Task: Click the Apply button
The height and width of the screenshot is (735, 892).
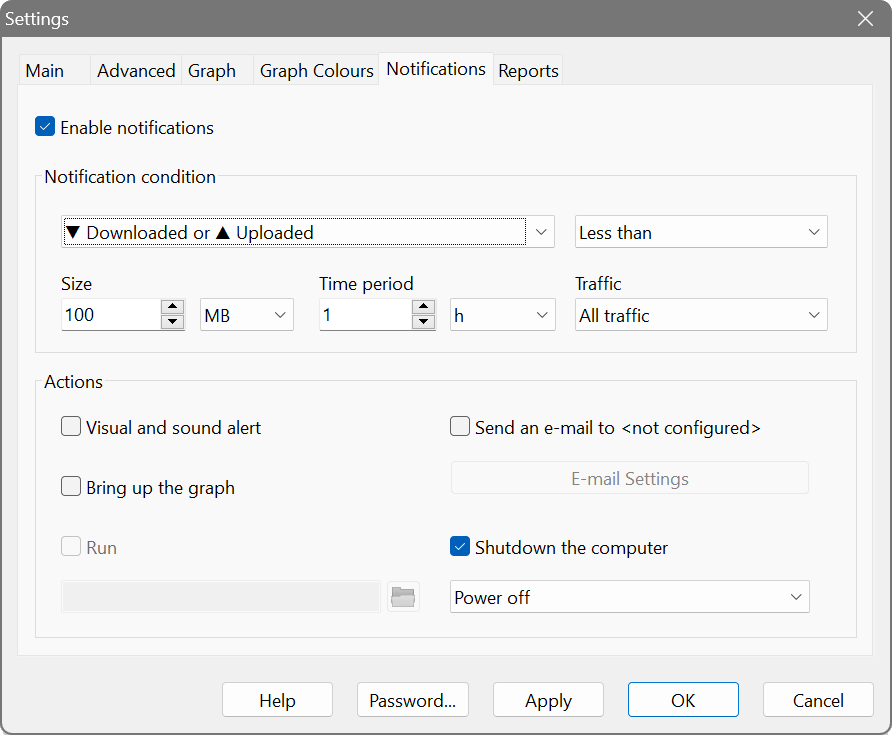Action: click(x=548, y=700)
